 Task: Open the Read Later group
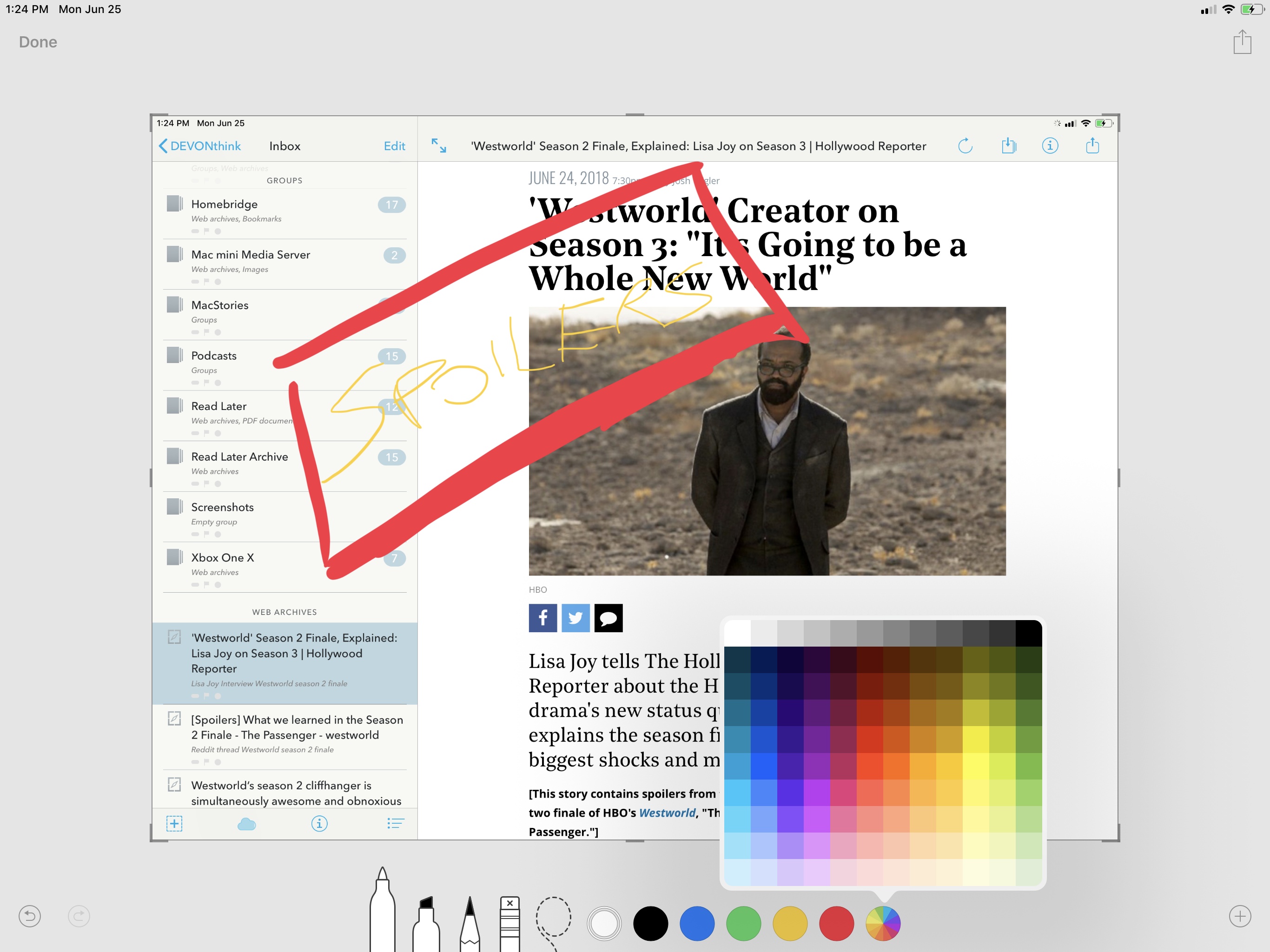285,416
